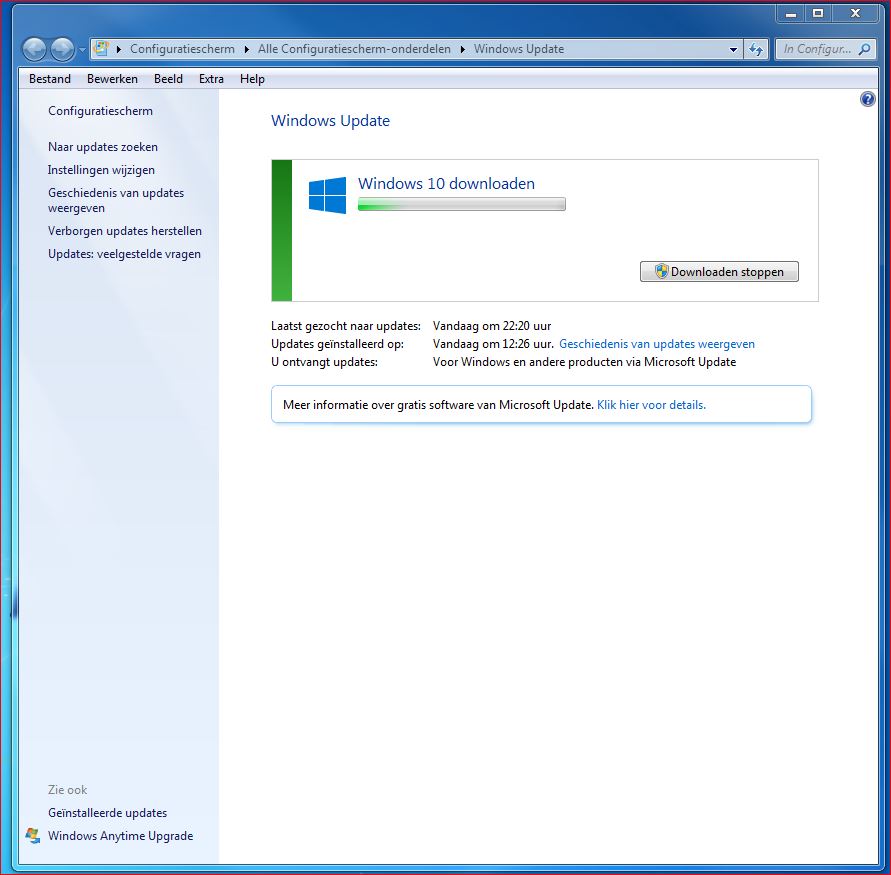Expand the arrow after Alle Configuratiescherm-onderdelen
The height and width of the screenshot is (875, 891).
tap(463, 49)
